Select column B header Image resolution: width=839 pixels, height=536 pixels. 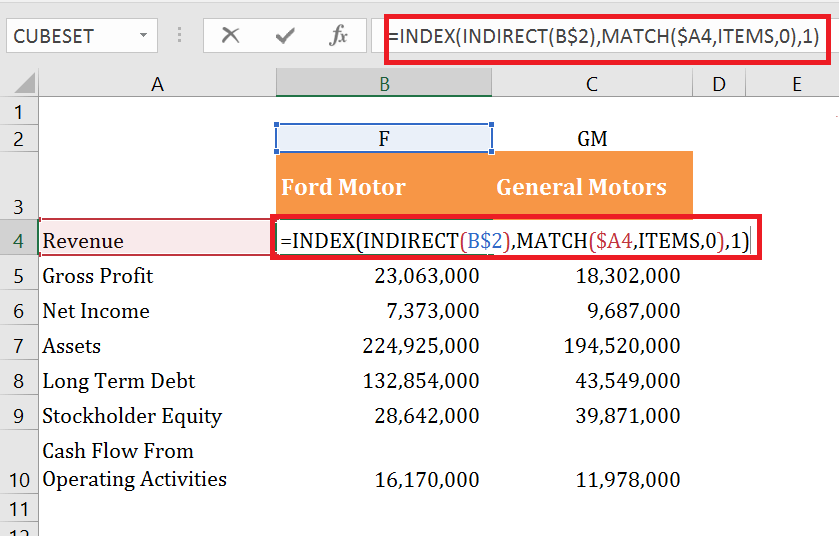coord(384,84)
